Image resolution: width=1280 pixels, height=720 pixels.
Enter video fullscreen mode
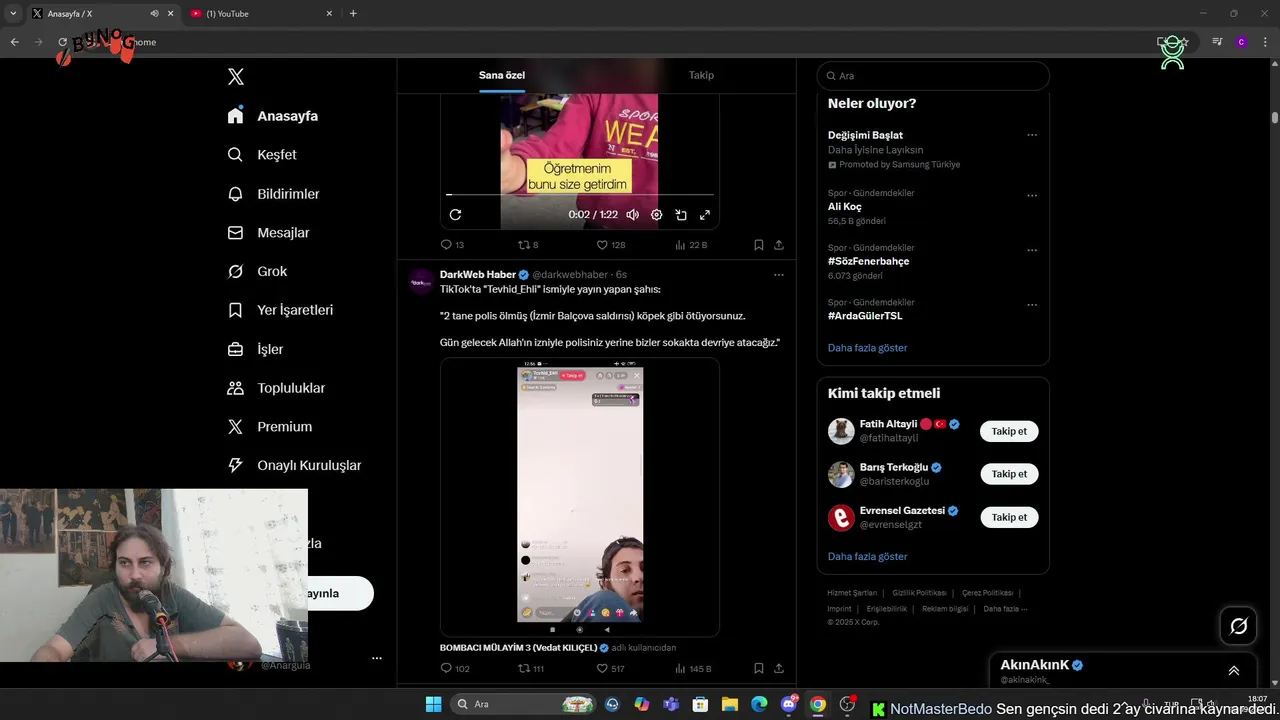pos(705,215)
